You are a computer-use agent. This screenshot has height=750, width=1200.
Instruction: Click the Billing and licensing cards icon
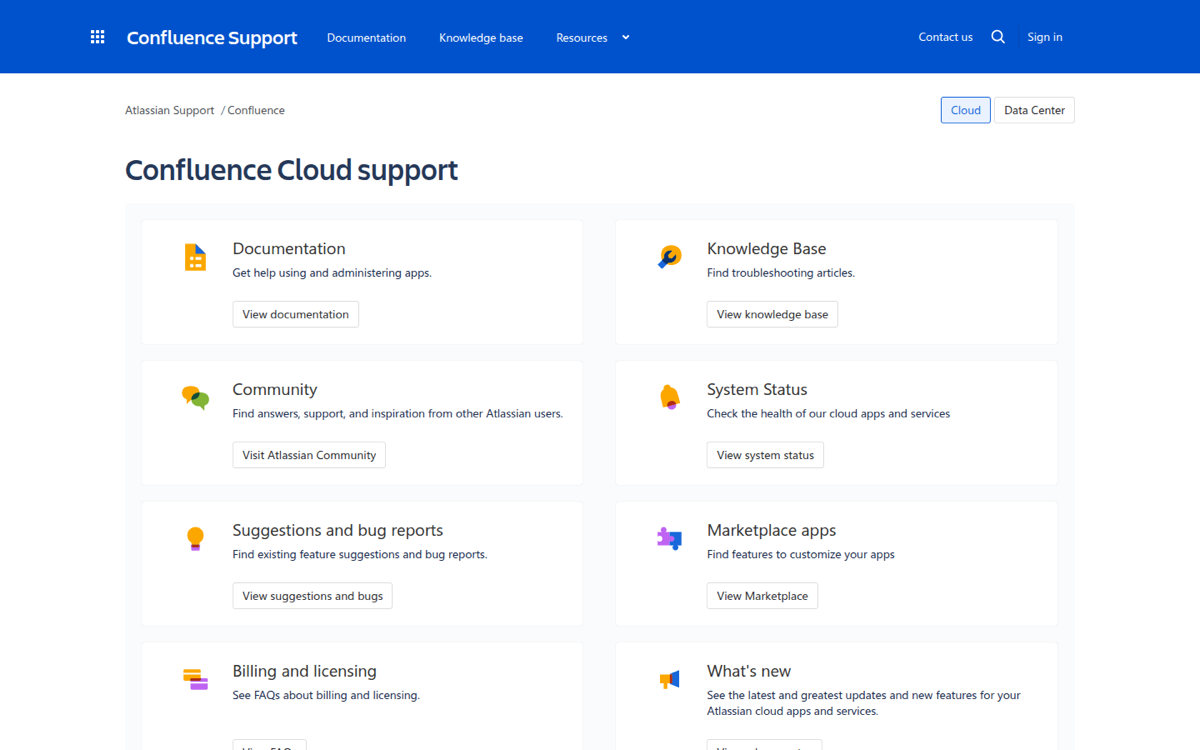point(195,679)
